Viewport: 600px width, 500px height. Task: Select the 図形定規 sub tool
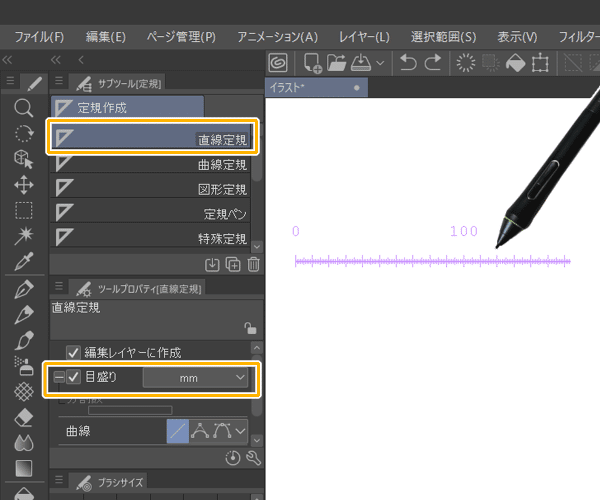[151, 187]
